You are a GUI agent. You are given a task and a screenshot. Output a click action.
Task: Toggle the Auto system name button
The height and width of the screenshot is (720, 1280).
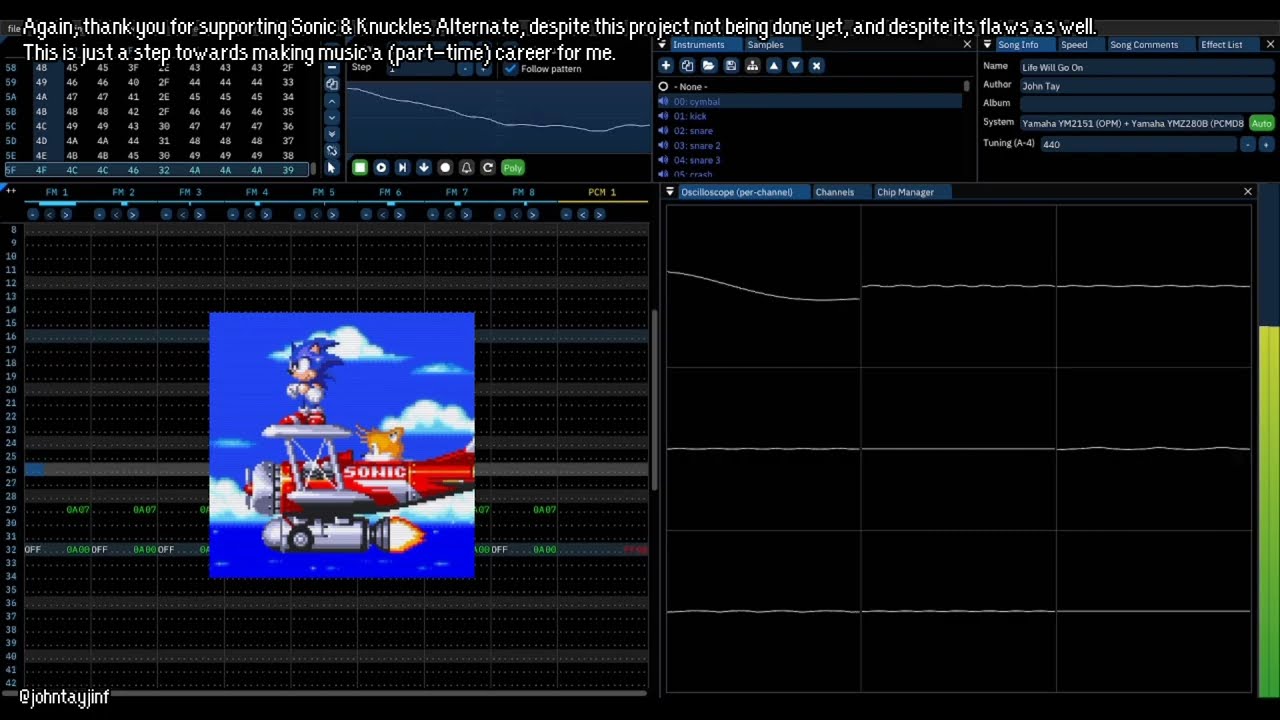[1261, 124]
